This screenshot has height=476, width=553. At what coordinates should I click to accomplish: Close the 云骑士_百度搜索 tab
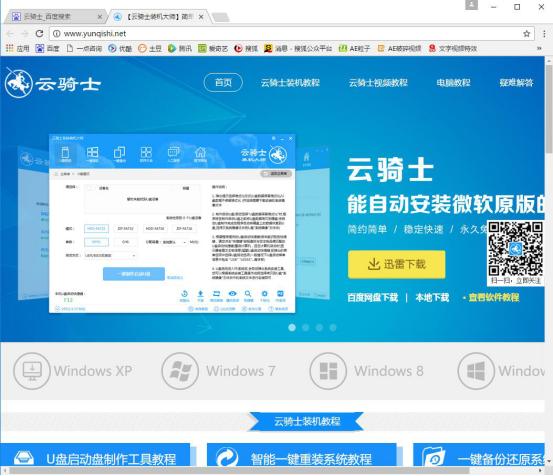click(100, 17)
